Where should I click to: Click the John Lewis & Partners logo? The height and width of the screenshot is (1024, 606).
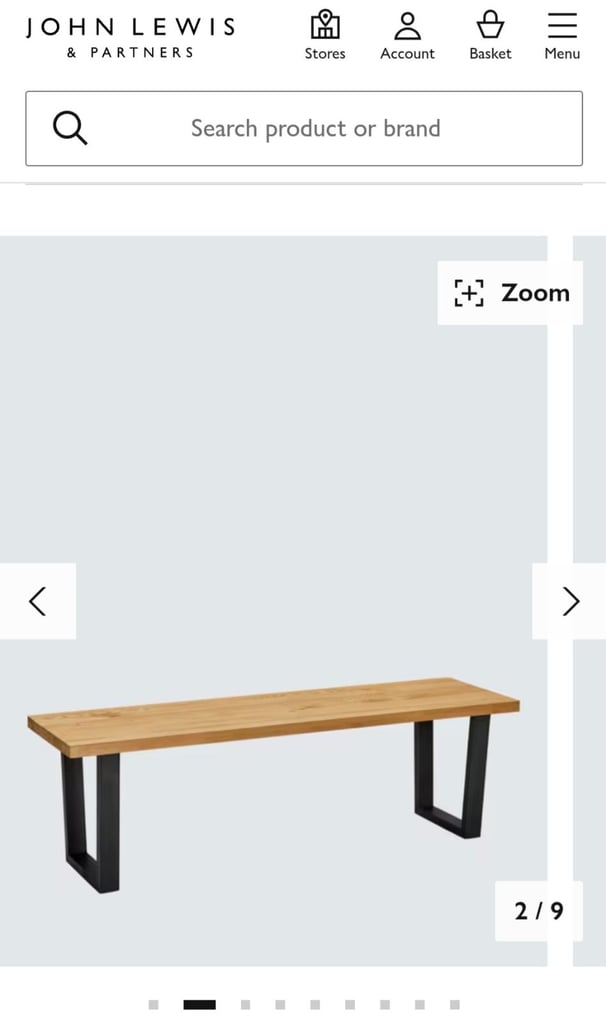[131, 37]
